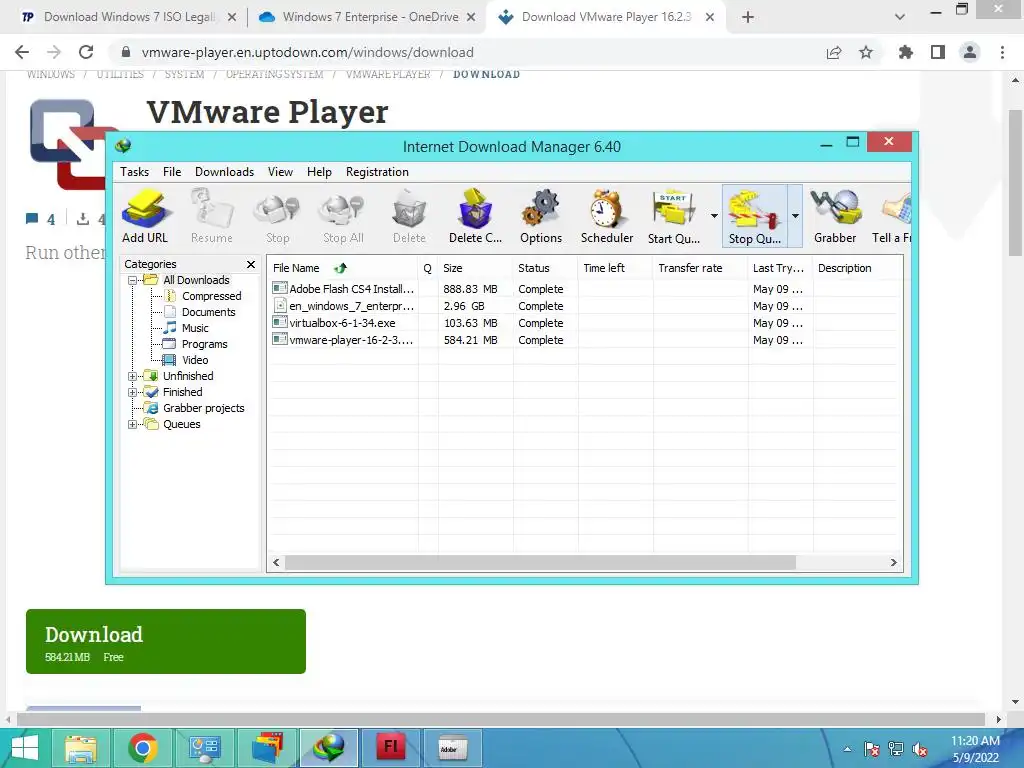The width and height of the screenshot is (1024, 768).
Task: Open File Explorer from taskbar
Action: 80,748
